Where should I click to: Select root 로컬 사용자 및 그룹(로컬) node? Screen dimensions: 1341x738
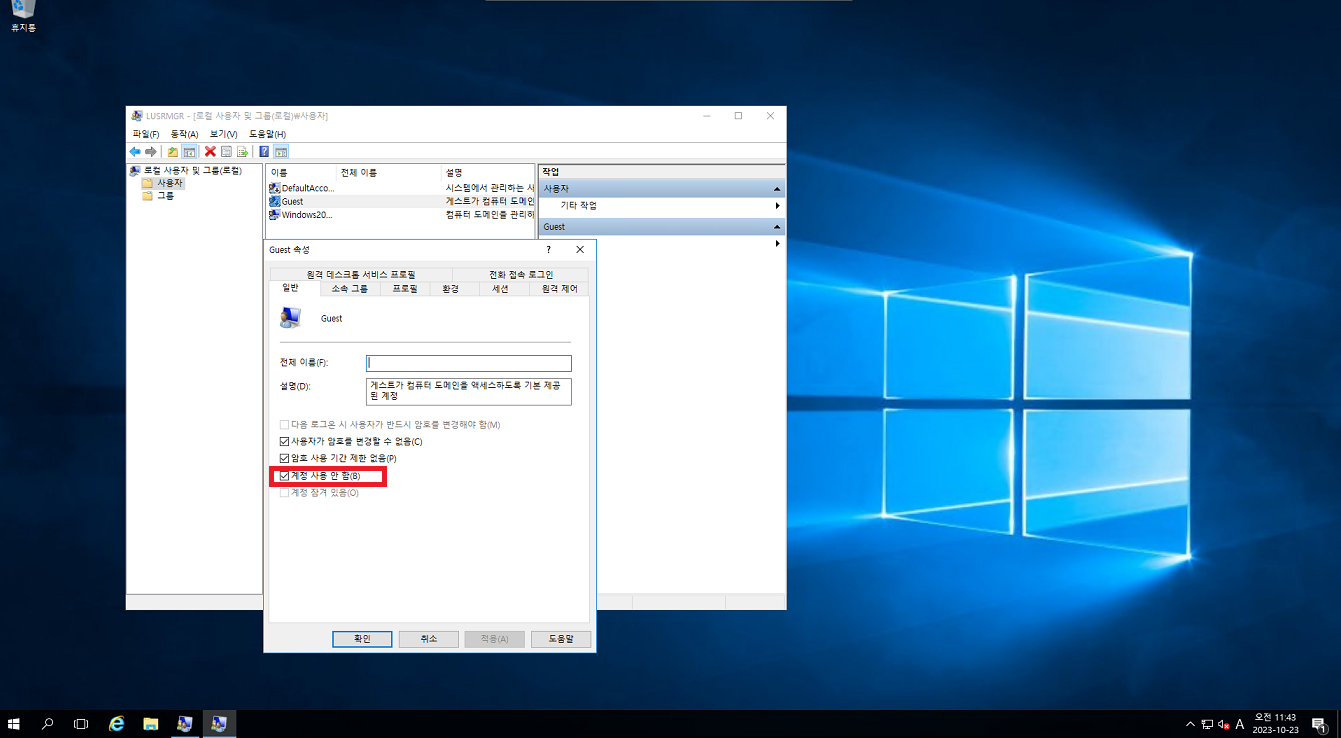pyautogui.click(x=185, y=171)
